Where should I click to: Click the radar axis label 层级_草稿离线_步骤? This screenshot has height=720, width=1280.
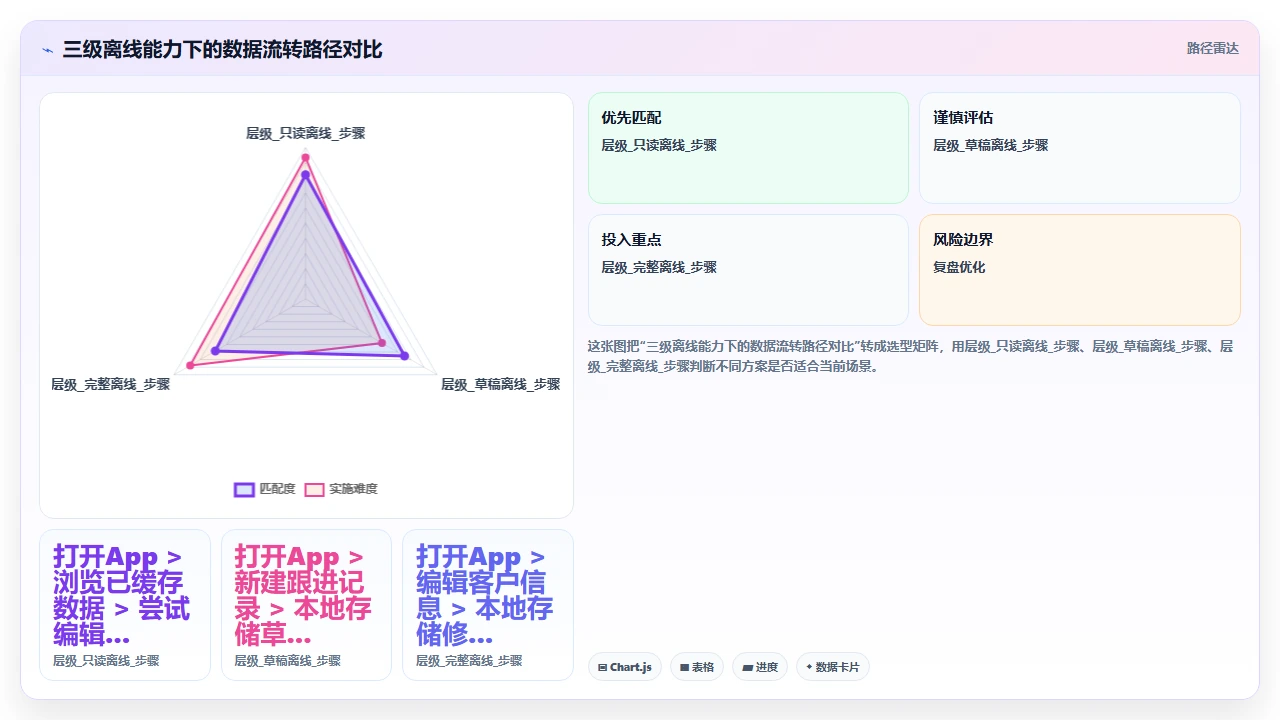(x=500, y=384)
